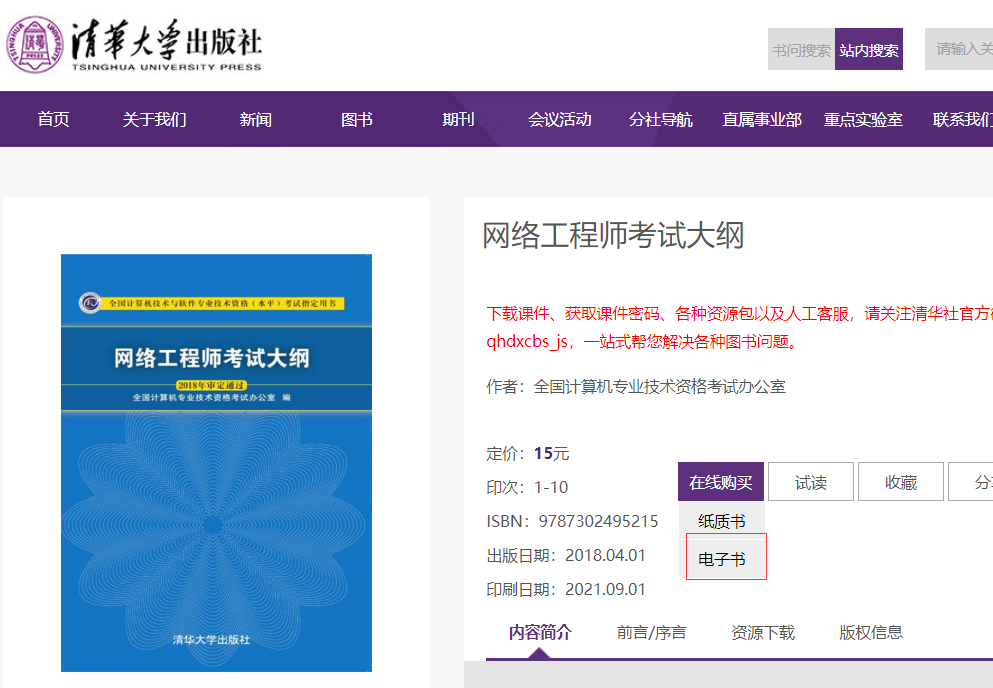This screenshot has width=993, height=688.
Task: Click the book cover thumbnail image
Action: point(216,462)
